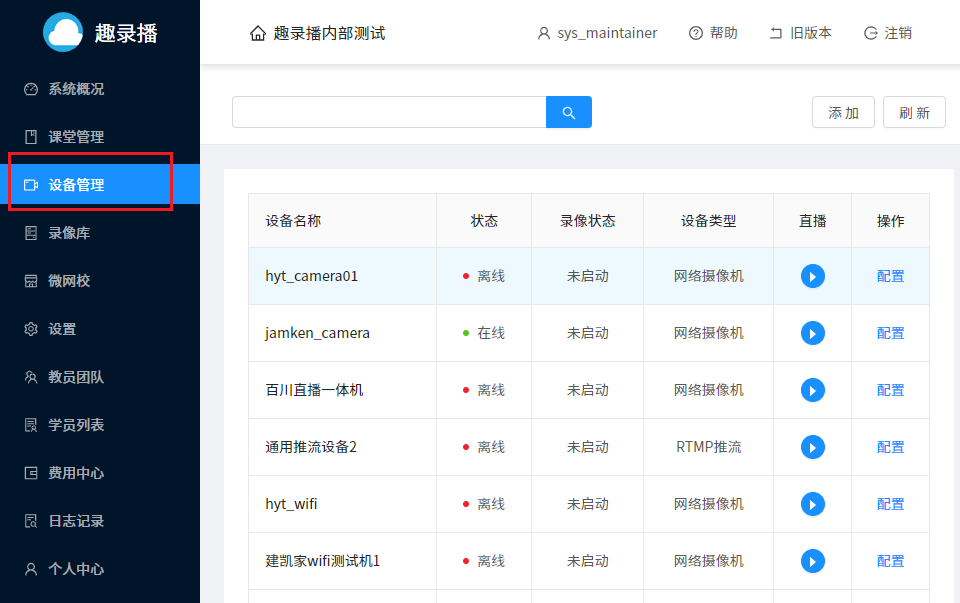Image resolution: width=960 pixels, height=603 pixels.
Task: Select the jamken_camera device name
Action: tap(317, 333)
